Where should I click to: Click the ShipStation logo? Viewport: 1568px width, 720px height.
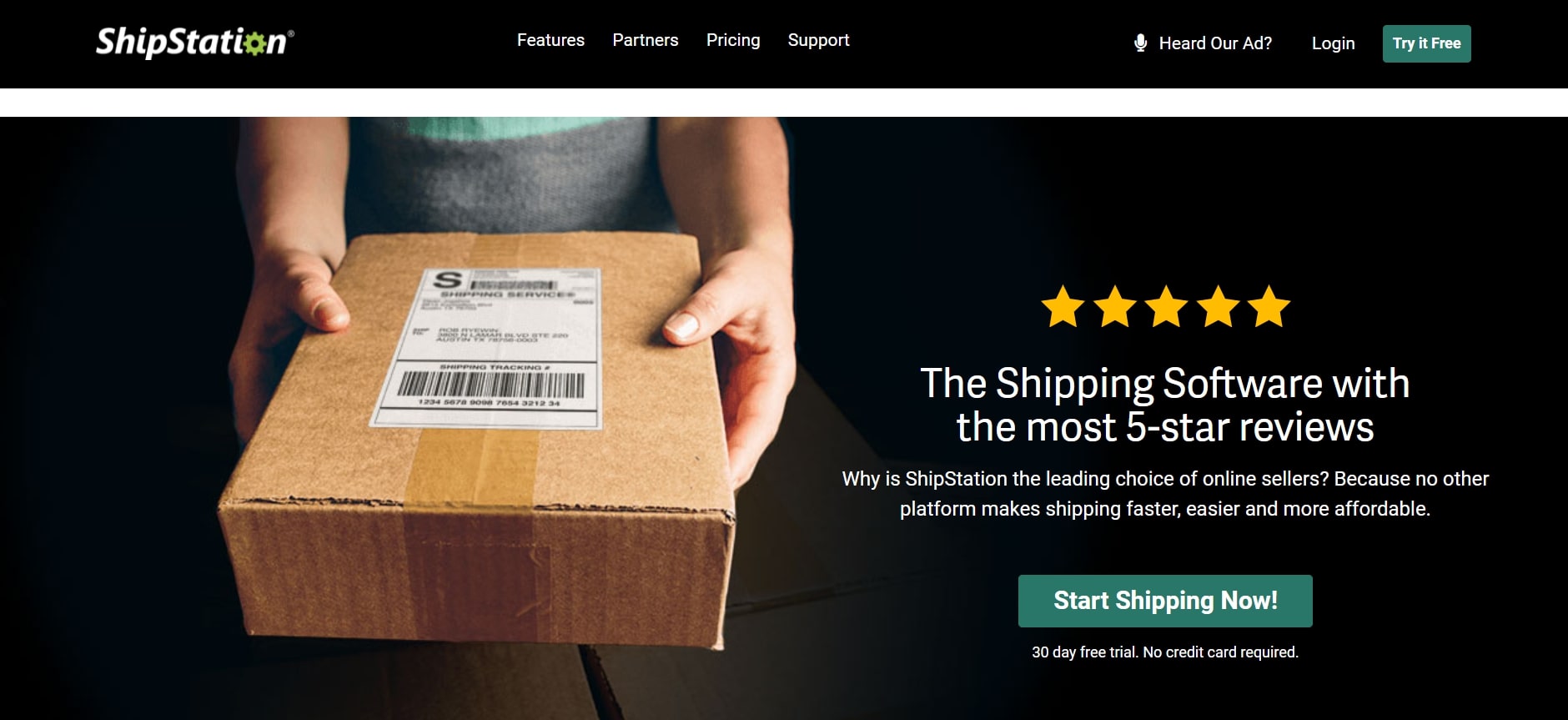click(195, 42)
